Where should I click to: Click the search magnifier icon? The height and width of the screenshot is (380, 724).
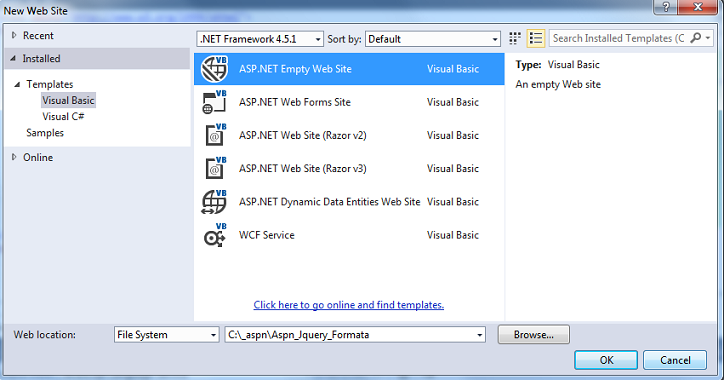point(695,38)
